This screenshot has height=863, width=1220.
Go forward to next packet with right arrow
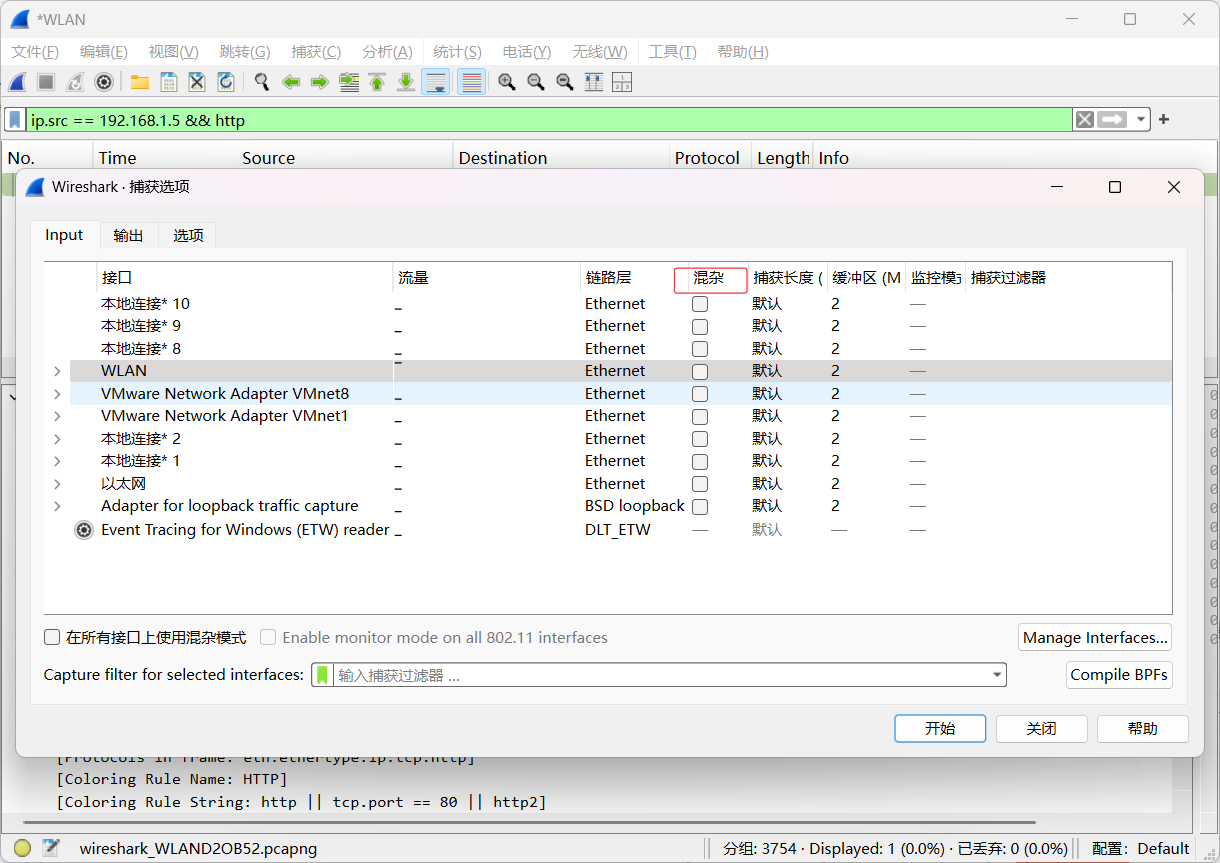pyautogui.click(x=320, y=82)
